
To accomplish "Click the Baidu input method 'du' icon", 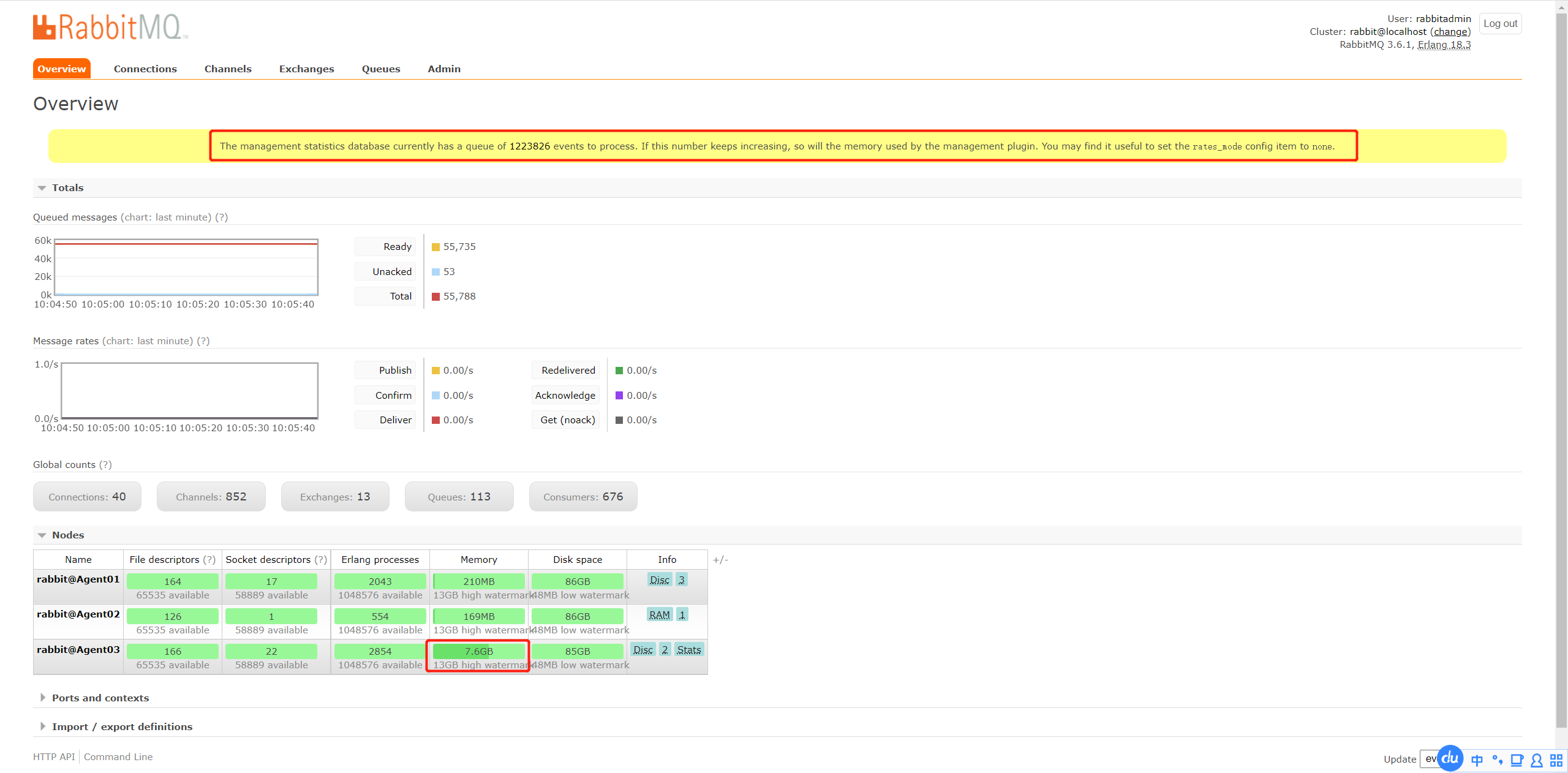I will tap(1450, 758).
